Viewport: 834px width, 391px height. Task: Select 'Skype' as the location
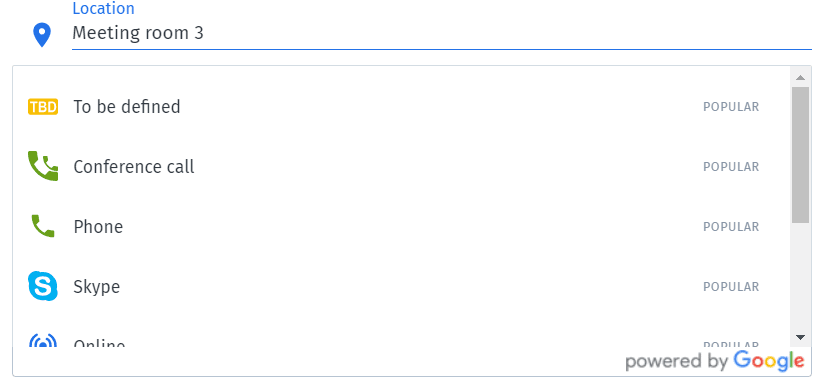[x=401, y=287]
